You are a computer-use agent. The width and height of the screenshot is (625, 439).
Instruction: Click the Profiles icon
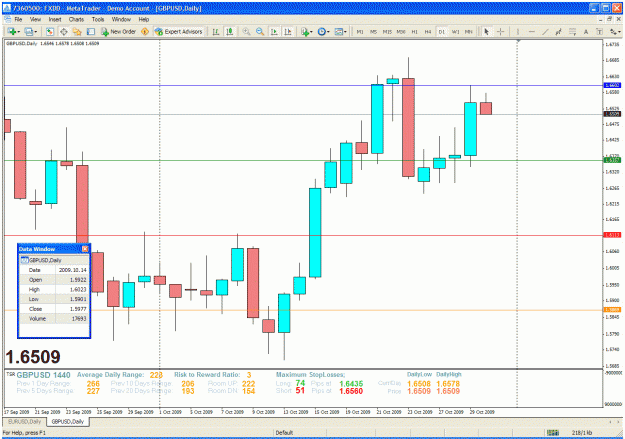pyautogui.click(x=28, y=31)
